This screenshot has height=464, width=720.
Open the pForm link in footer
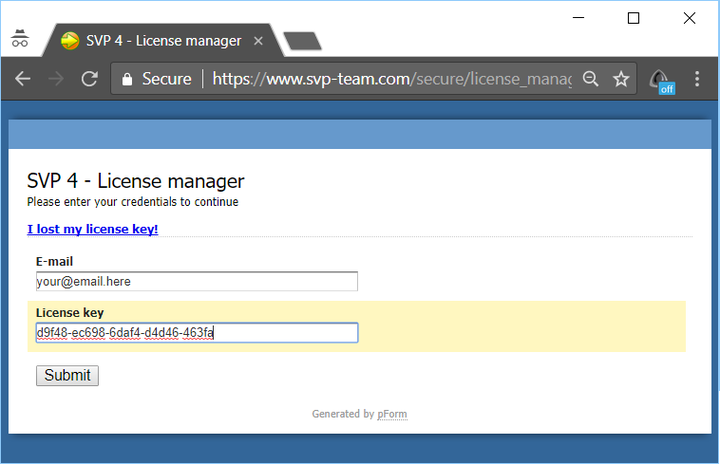[392, 414]
